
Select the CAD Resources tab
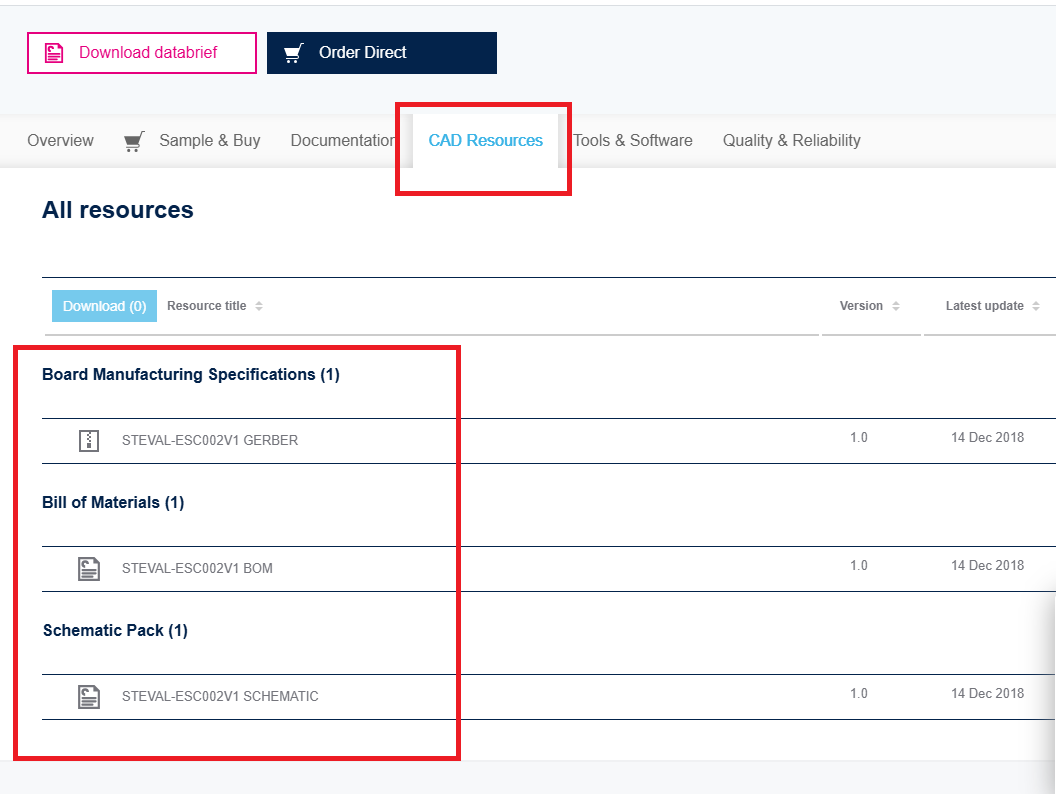coord(486,140)
